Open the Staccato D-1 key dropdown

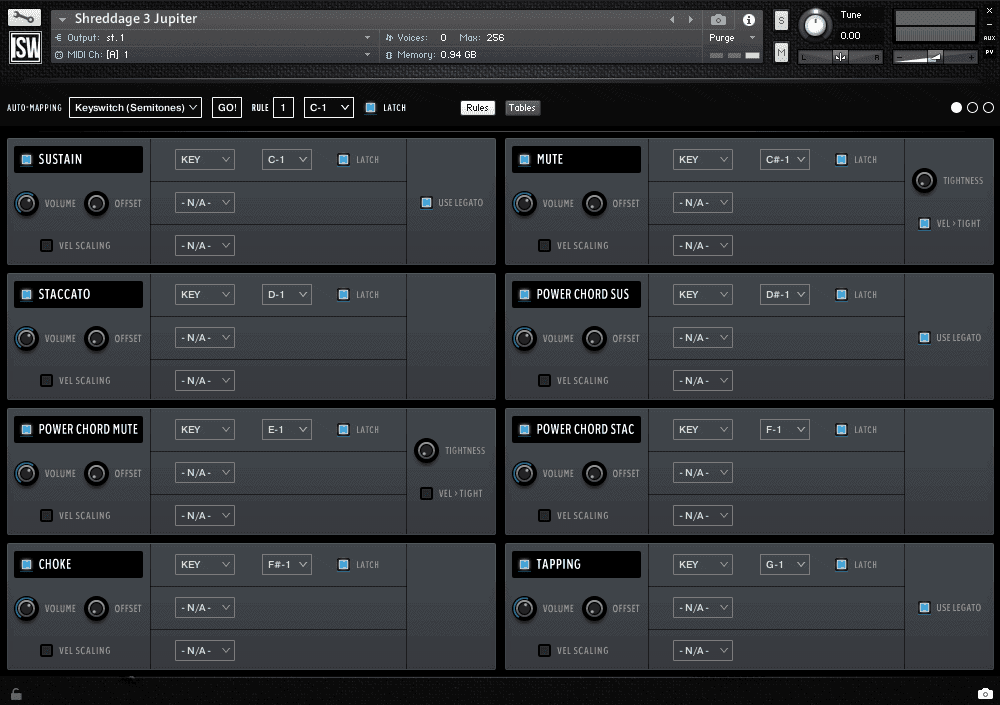tap(286, 294)
